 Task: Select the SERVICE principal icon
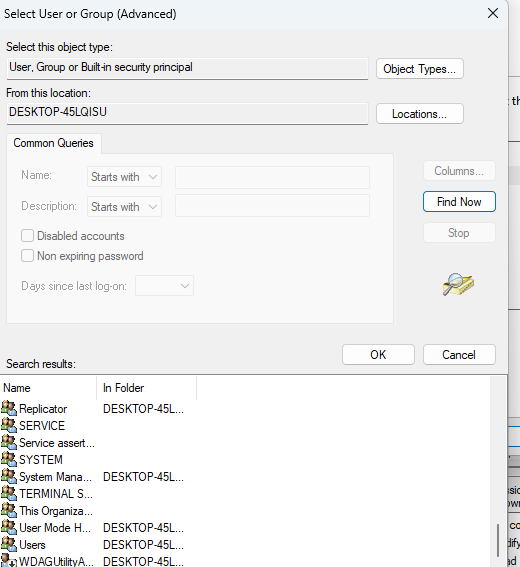(9, 425)
